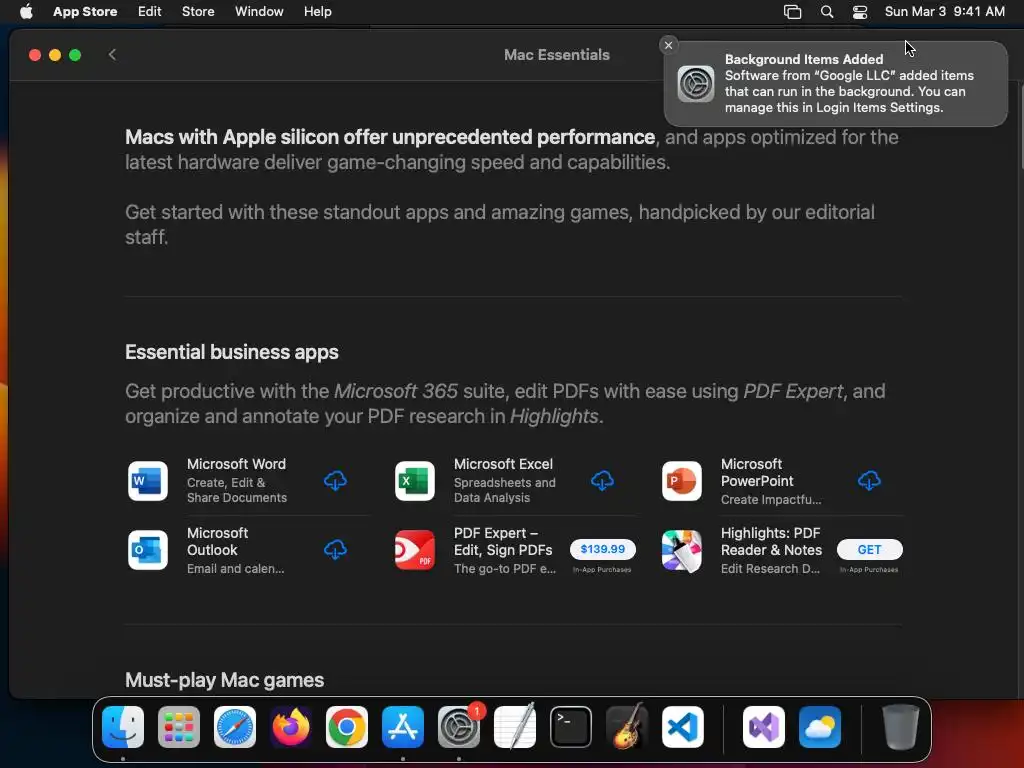The width and height of the screenshot is (1024, 768).
Task: Download Microsoft Outlook via cloud icon
Action: point(335,550)
